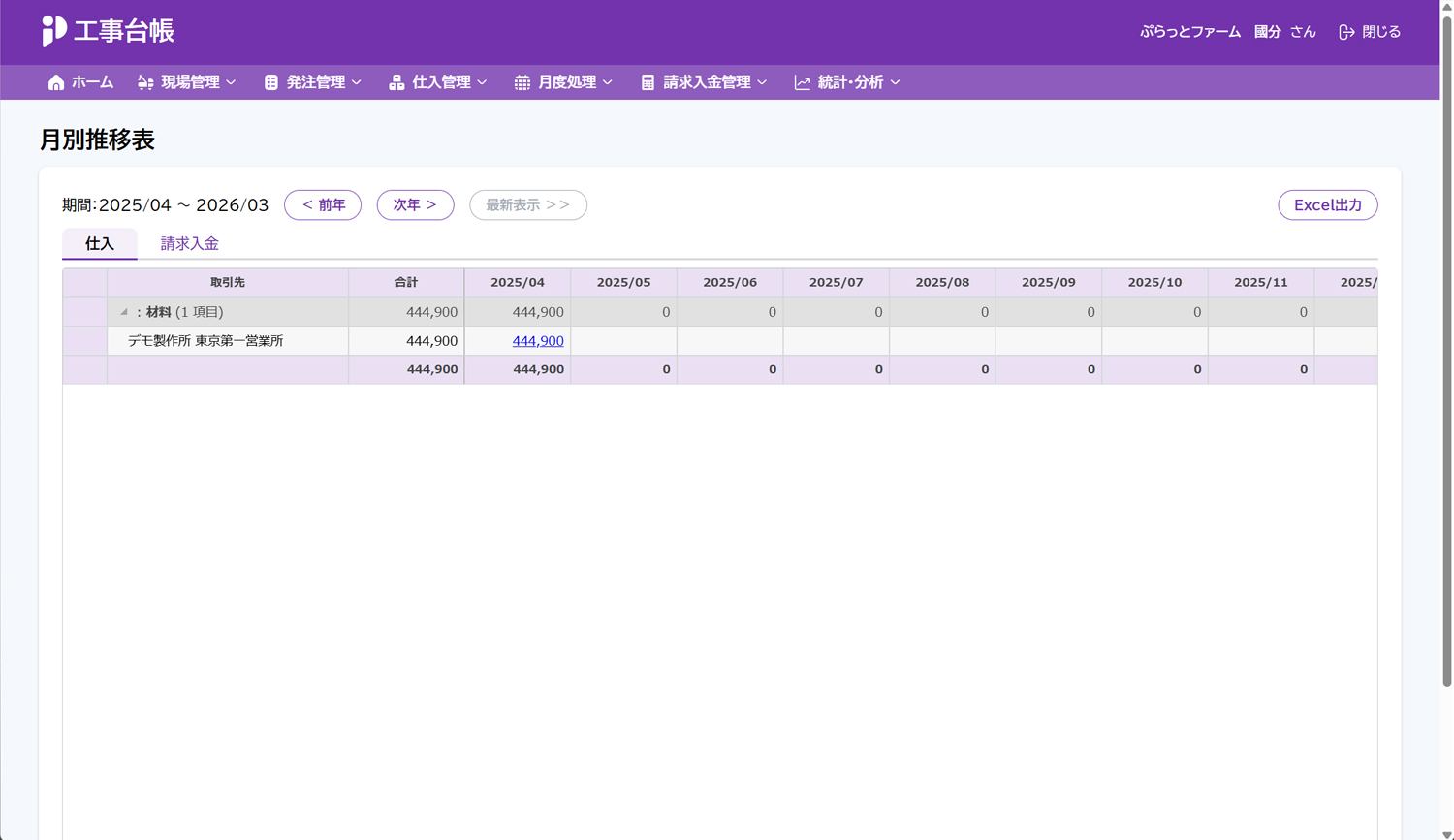Expand the 発注管理 dropdown chevron
1454x840 pixels.
(x=357, y=82)
